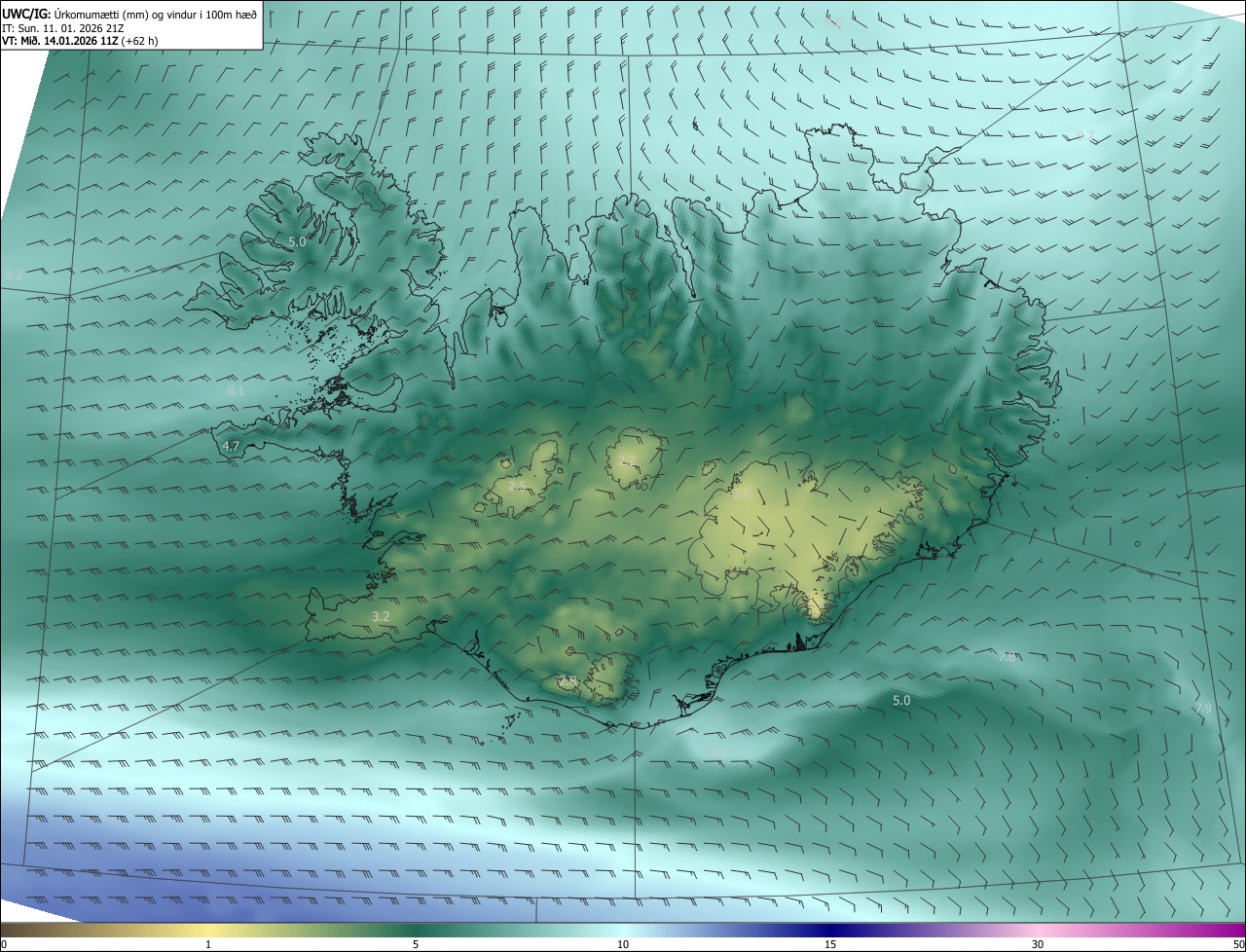Click the '1' label on the color scale
The image size is (1246, 952).
click(x=208, y=944)
